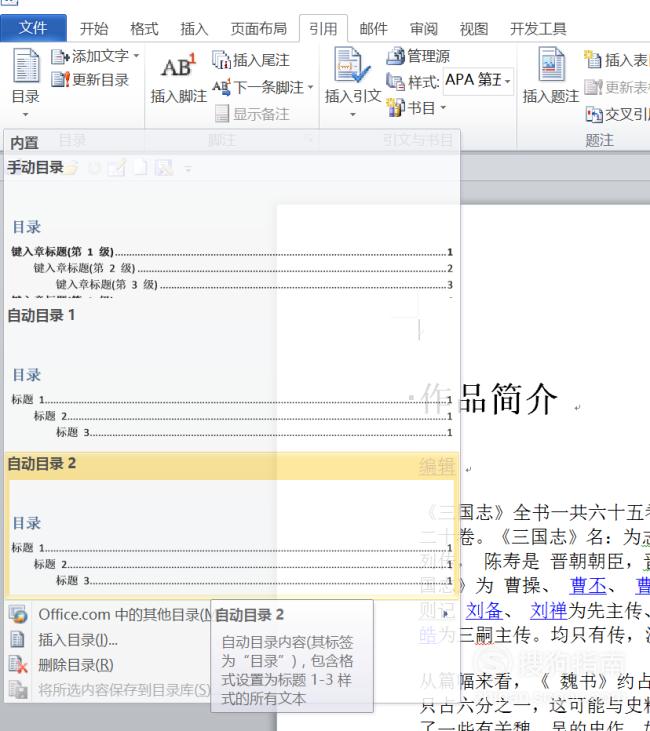Click the 保存到目录库 icon

[x=18, y=689]
